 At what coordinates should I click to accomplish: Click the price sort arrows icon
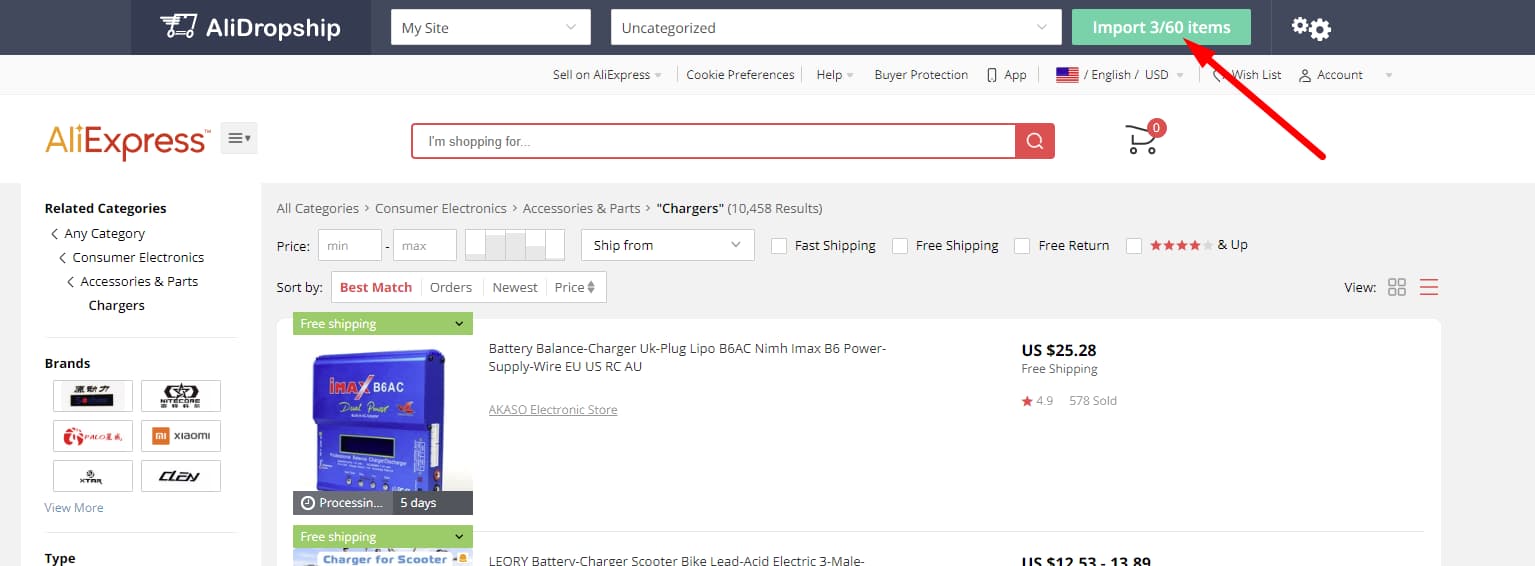[x=591, y=287]
